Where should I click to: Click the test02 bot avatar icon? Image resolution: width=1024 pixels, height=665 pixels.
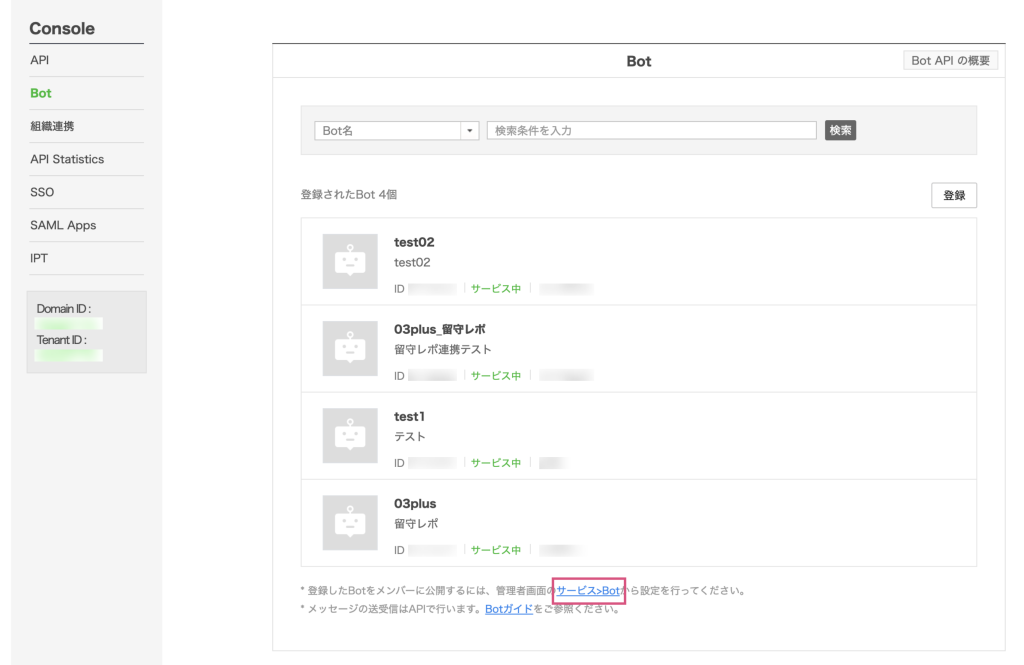[350, 261]
